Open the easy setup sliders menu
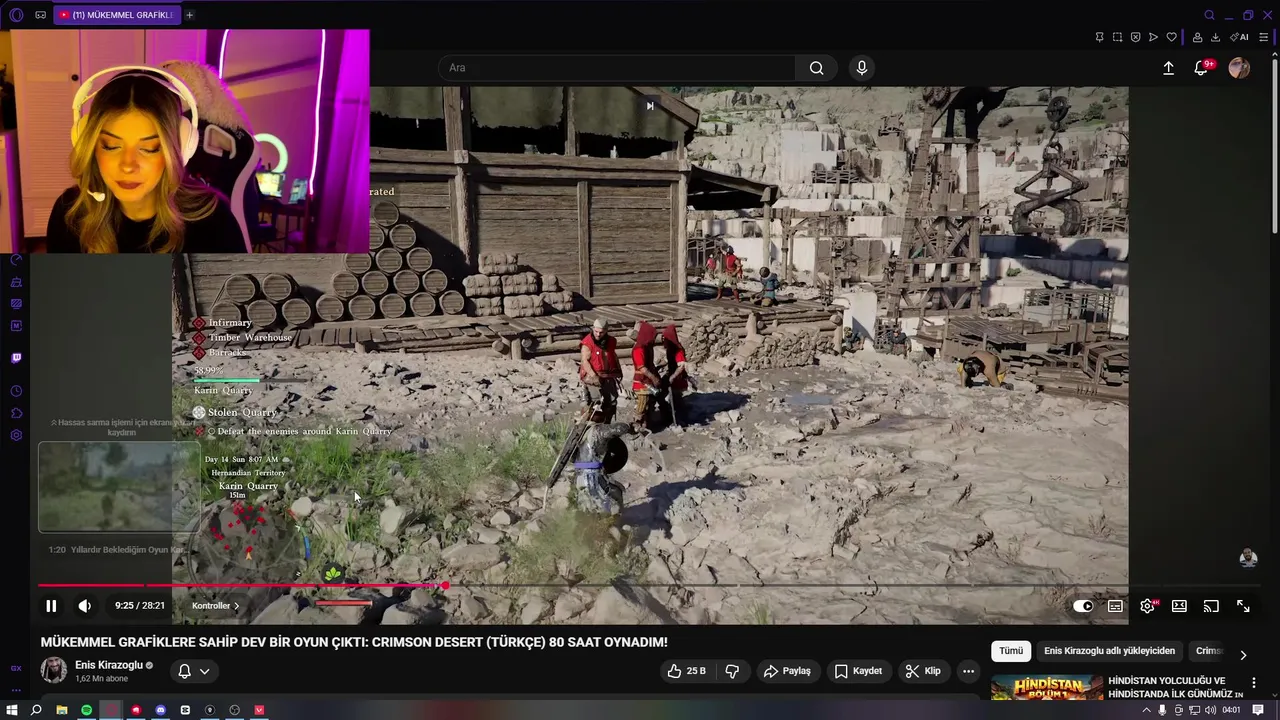1280x720 pixels. [1264, 37]
